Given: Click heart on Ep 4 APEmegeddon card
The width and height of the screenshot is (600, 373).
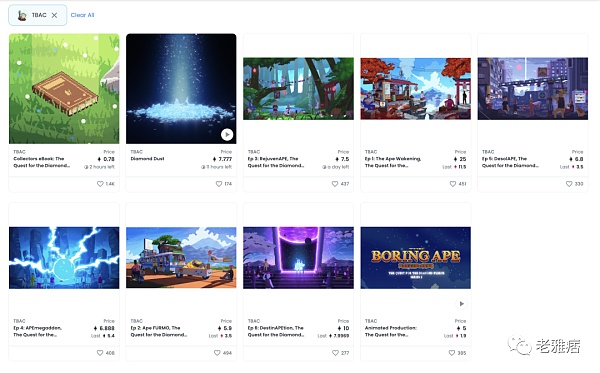Looking at the screenshot, I should coord(100,353).
